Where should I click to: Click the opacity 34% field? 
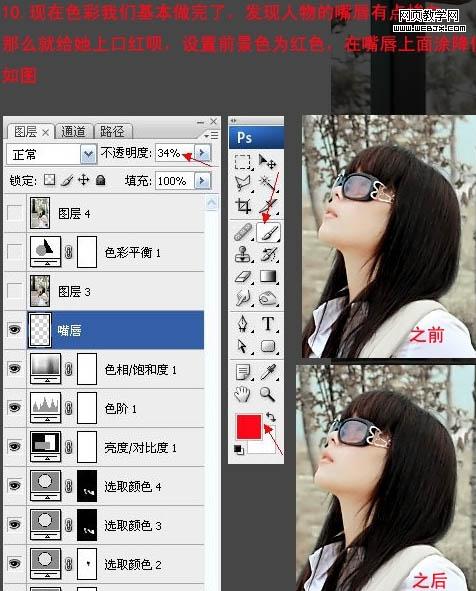pyautogui.click(x=175, y=153)
